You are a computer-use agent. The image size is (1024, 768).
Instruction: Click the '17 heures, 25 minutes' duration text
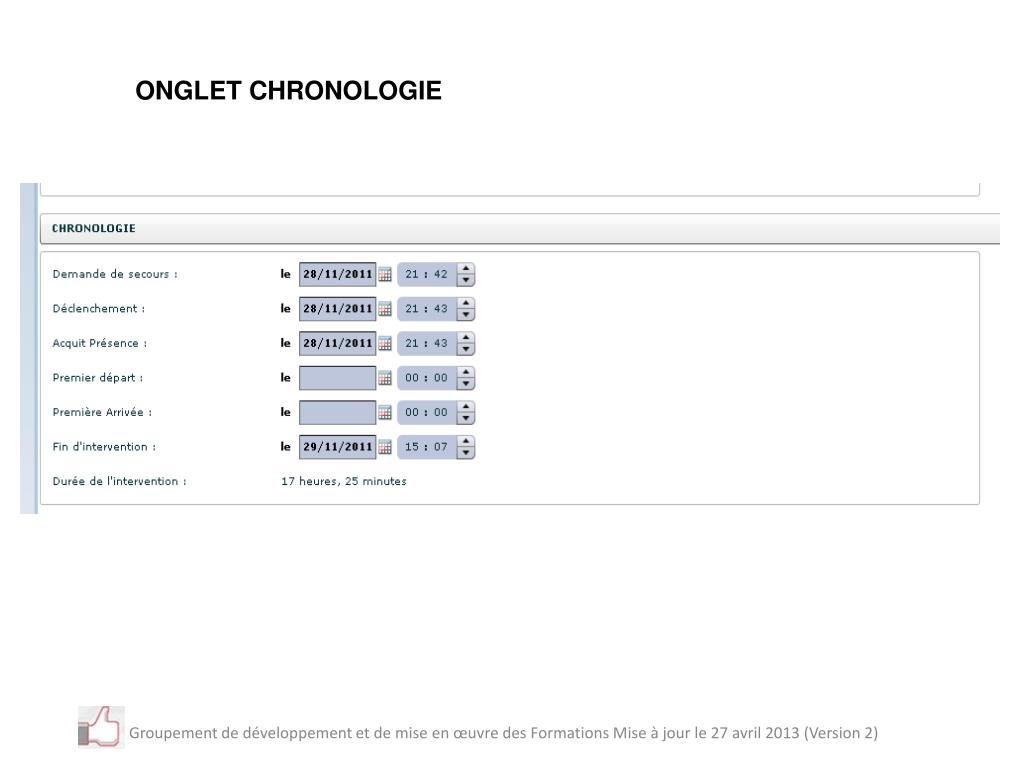[x=344, y=481]
